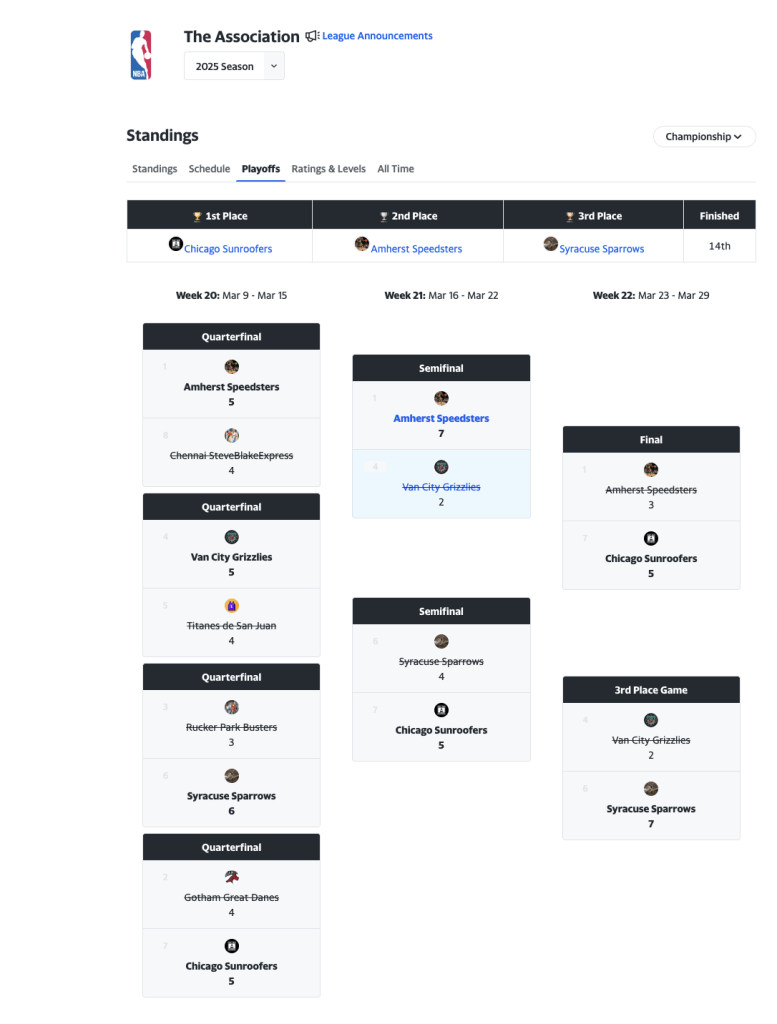Click Syracuse Sparrows link in 3rd Place row
The height and width of the screenshot is (1024, 777).
click(x=601, y=249)
